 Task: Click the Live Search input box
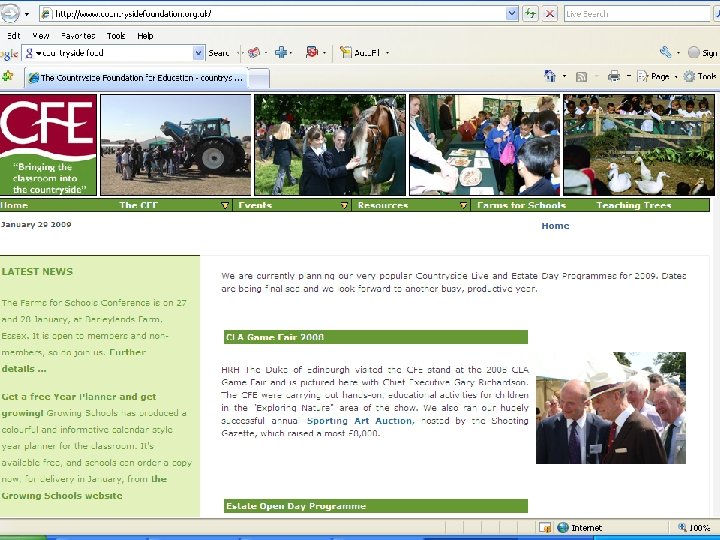point(637,14)
